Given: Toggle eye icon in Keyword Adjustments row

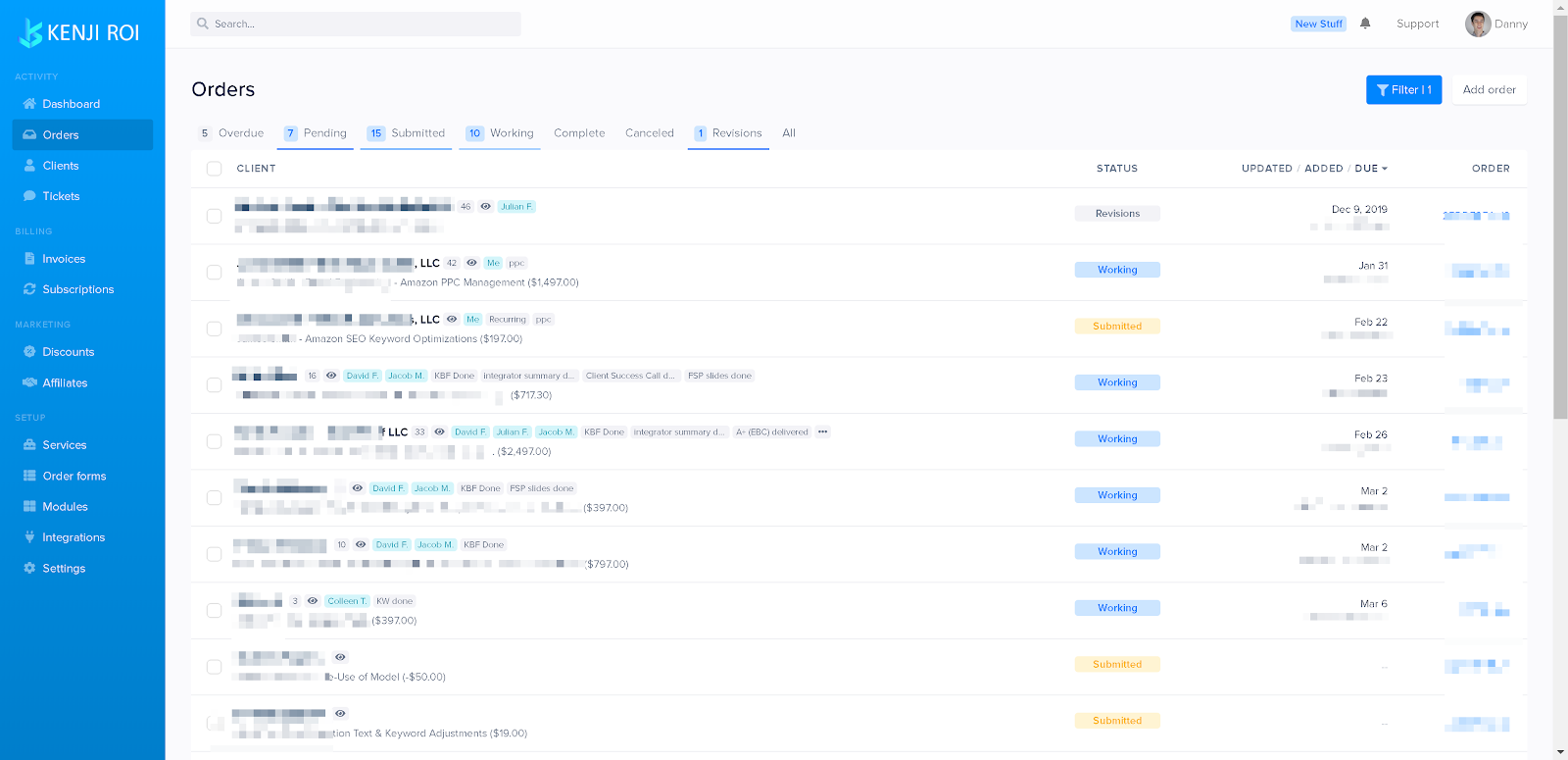Looking at the screenshot, I should point(340,714).
